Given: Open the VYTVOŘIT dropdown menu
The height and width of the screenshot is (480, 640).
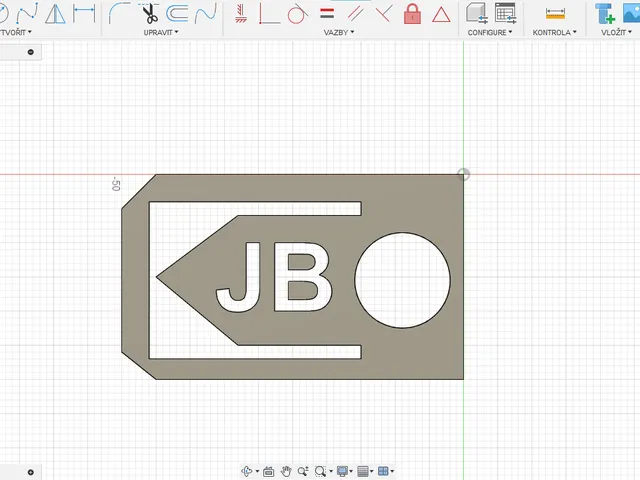Looking at the screenshot, I should click(x=16, y=32).
